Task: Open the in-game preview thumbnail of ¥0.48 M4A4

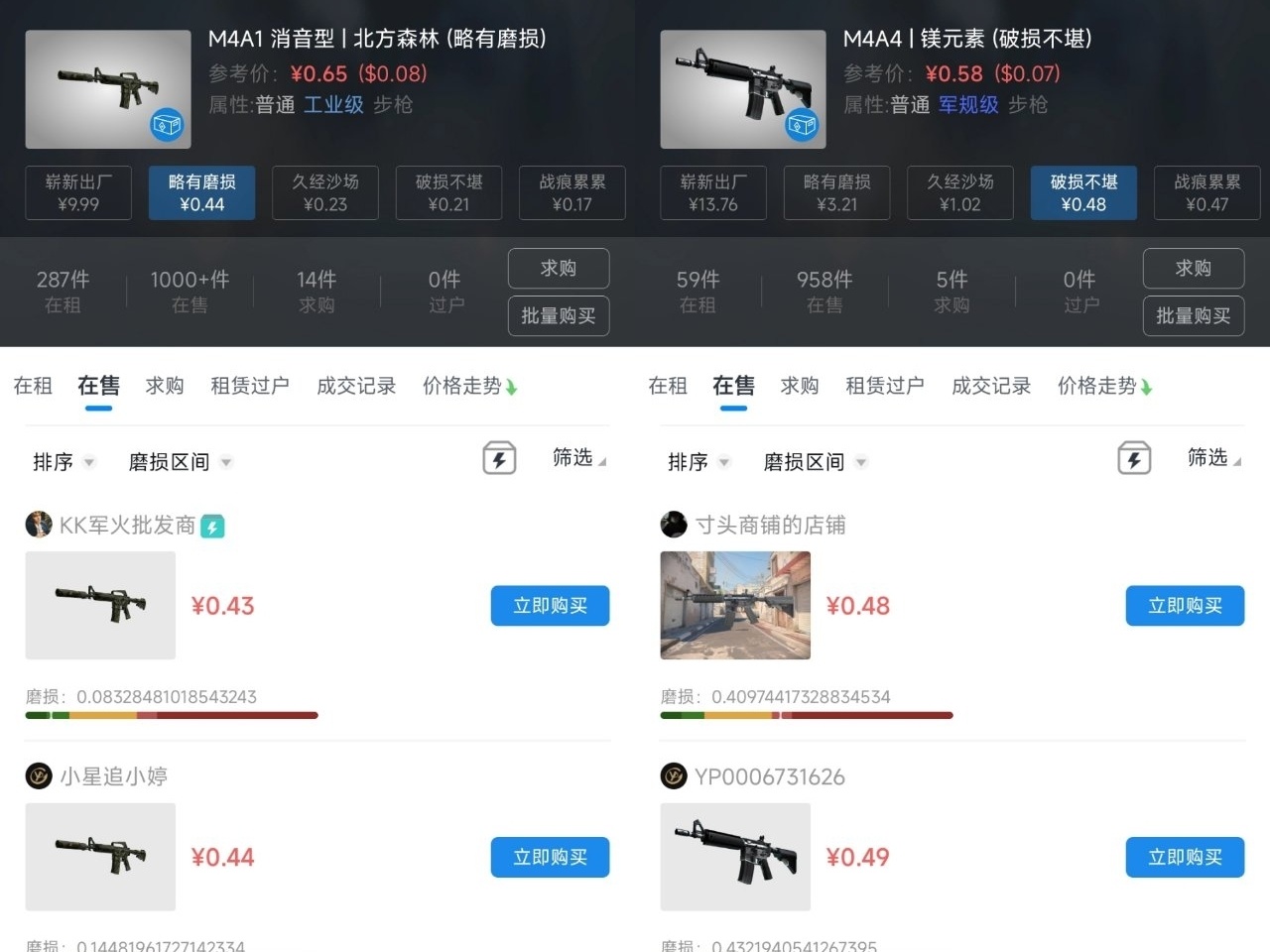Action: tap(735, 606)
